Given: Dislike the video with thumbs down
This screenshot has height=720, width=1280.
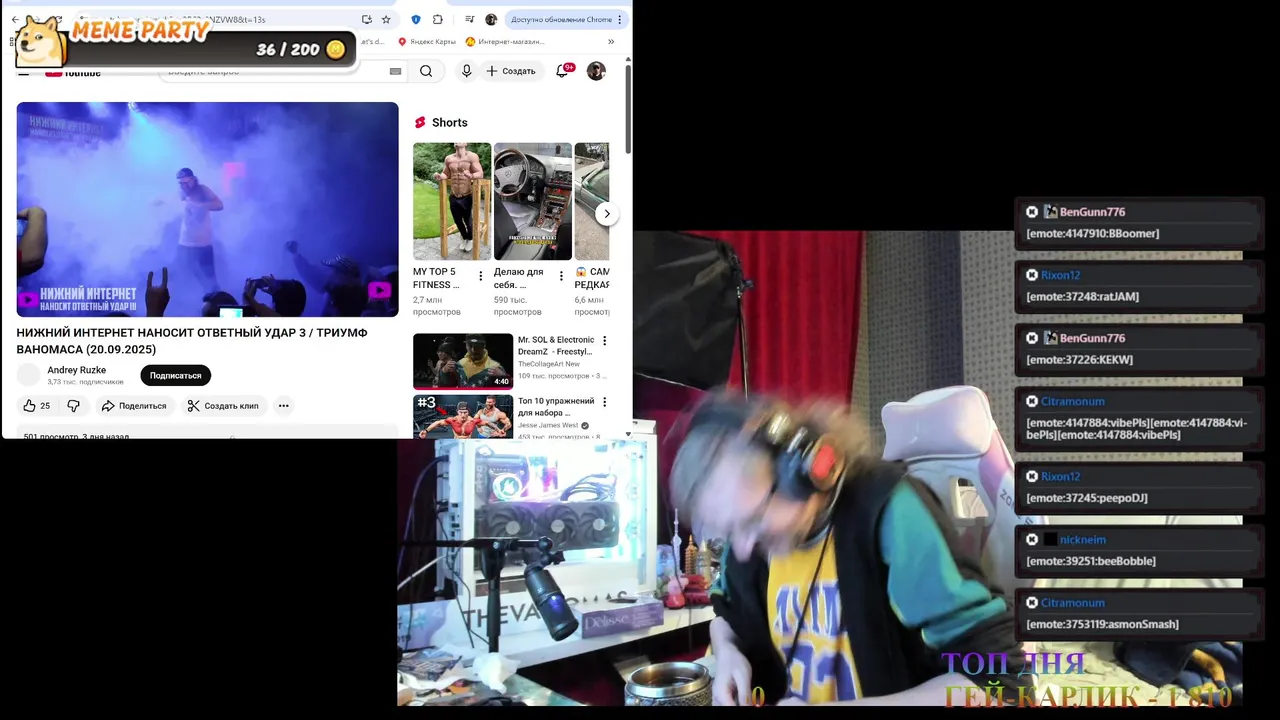Looking at the screenshot, I should pos(73,406).
